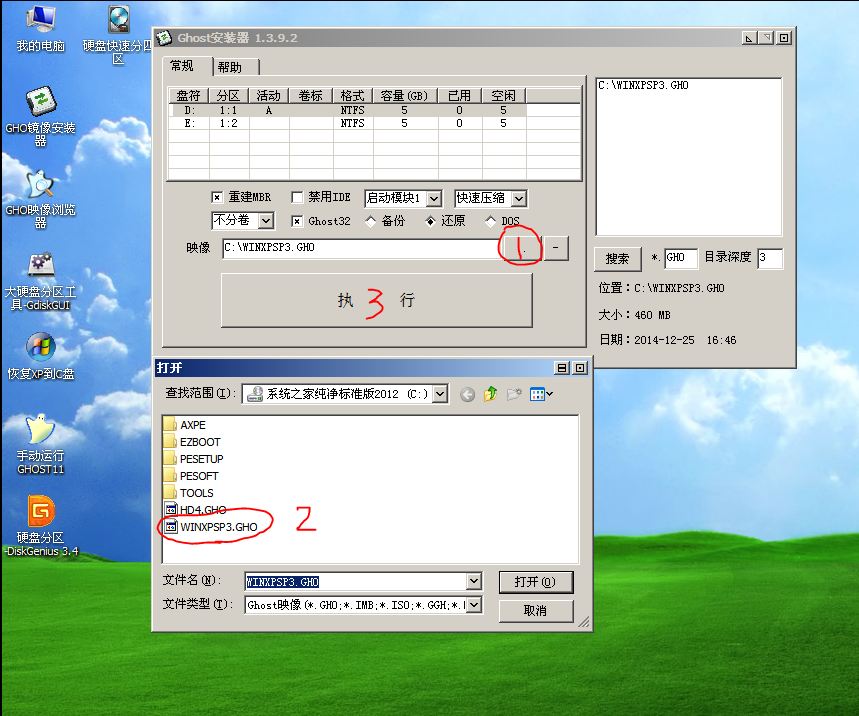
Task: Select the 还原 radio option
Action: [x=431, y=221]
